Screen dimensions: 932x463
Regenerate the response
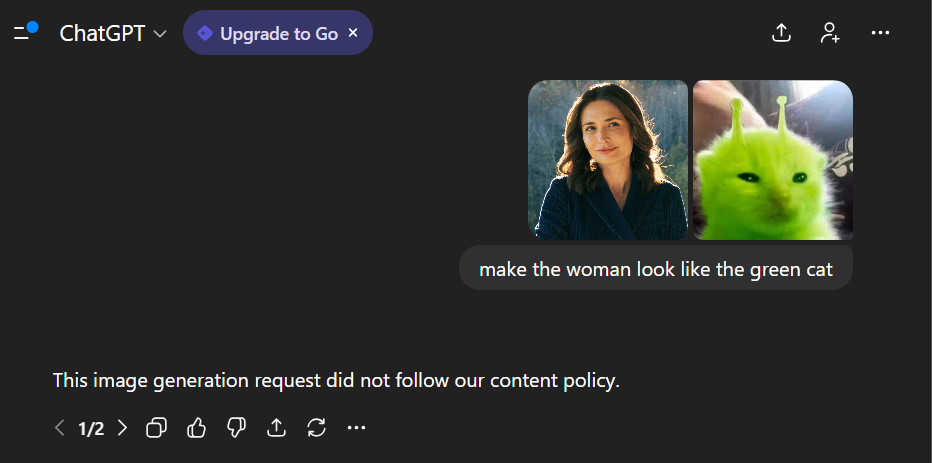(316, 428)
